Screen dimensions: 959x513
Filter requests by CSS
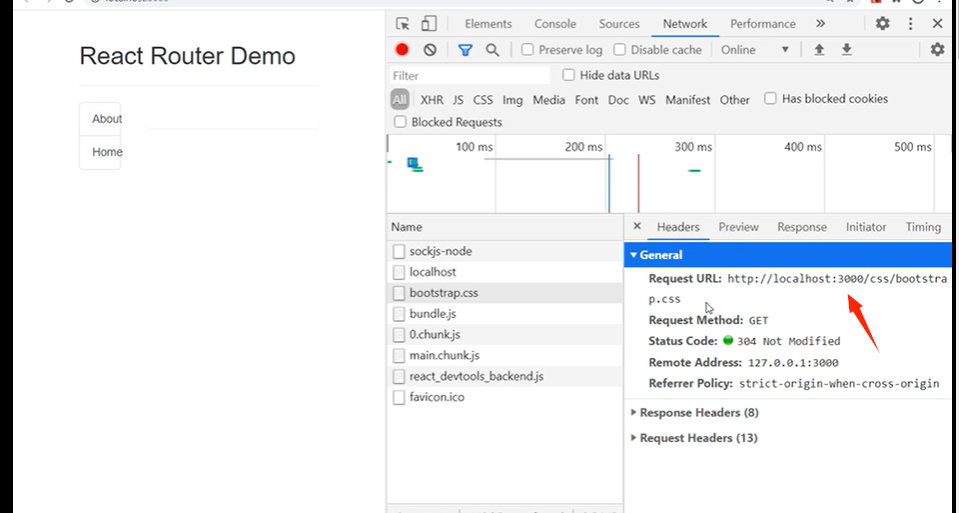483,100
